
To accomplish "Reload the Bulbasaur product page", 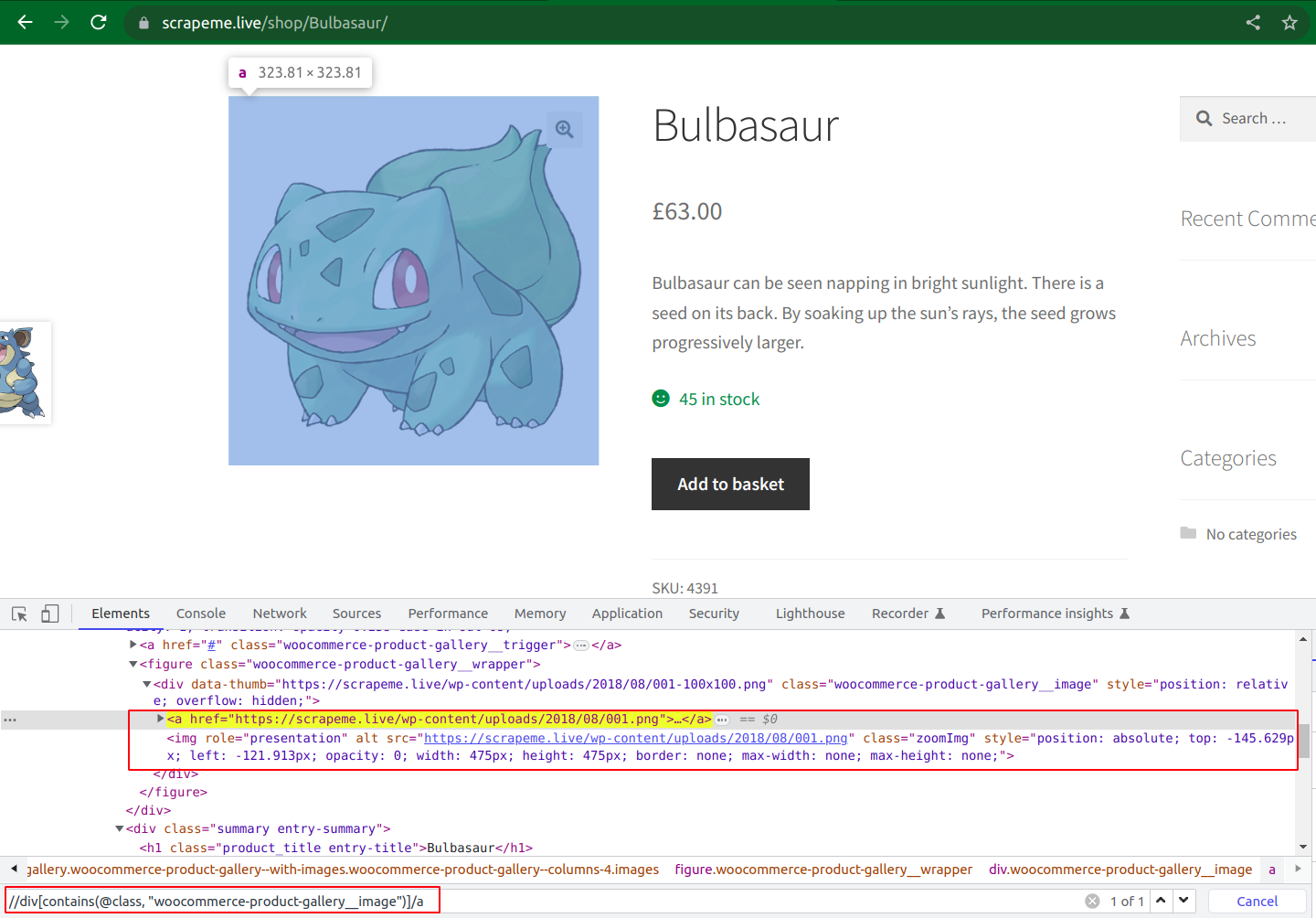I will (x=99, y=22).
